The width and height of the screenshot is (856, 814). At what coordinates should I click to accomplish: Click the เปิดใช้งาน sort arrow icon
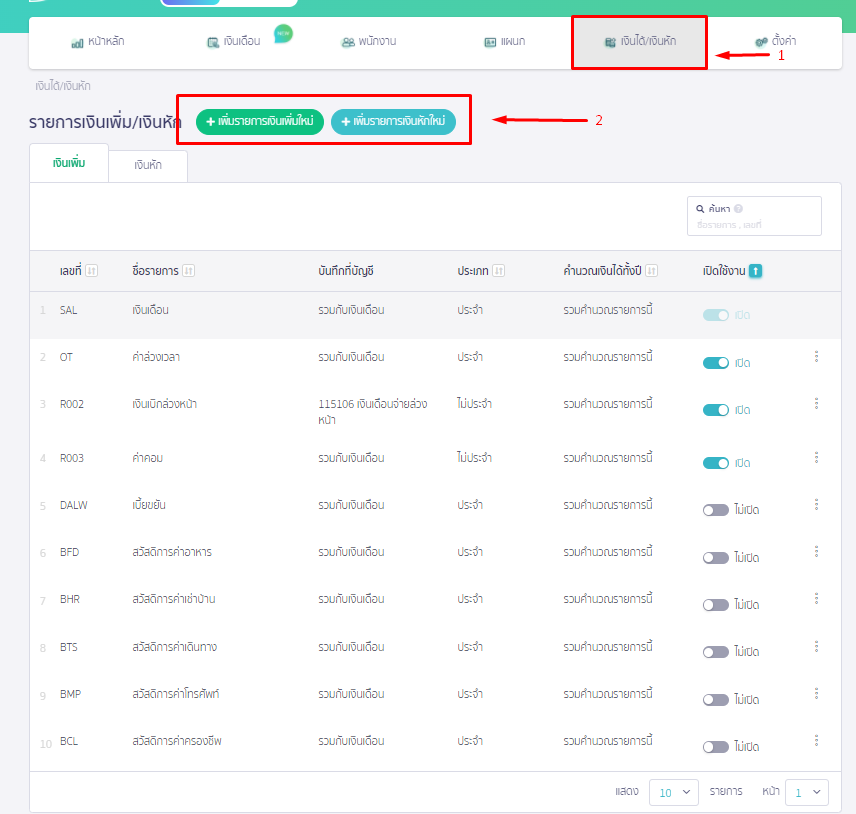[756, 271]
